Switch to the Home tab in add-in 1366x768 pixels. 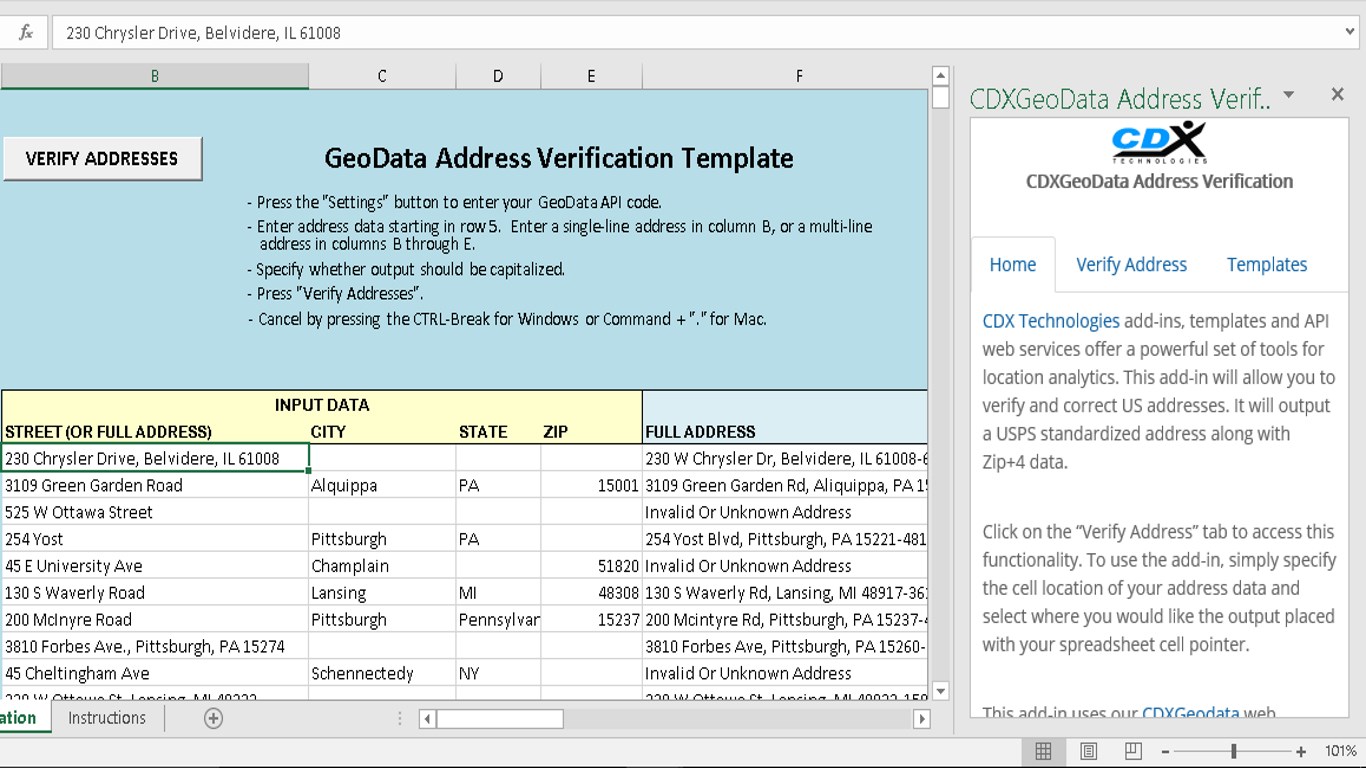coord(1013,265)
